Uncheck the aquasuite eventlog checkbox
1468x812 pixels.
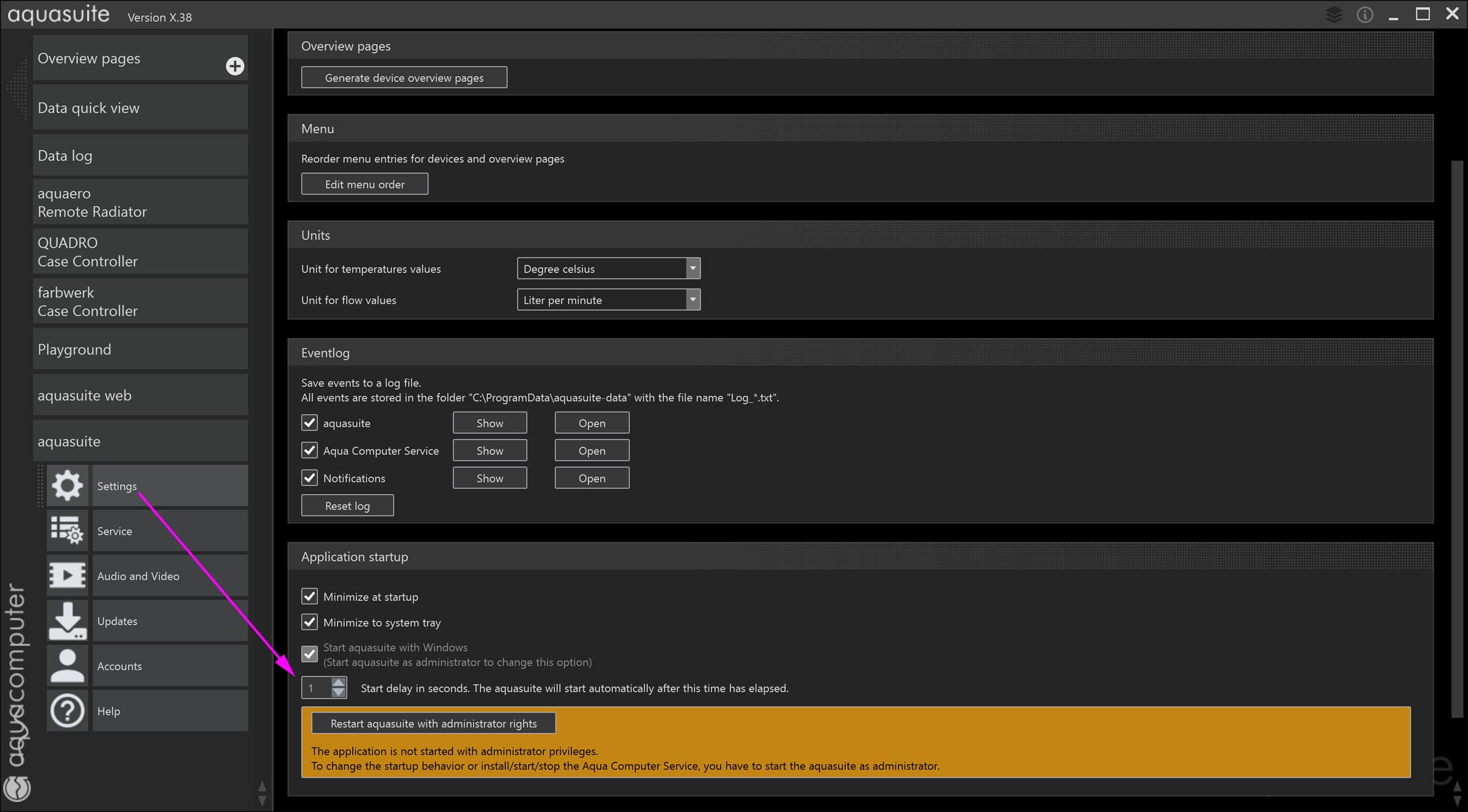click(x=310, y=423)
